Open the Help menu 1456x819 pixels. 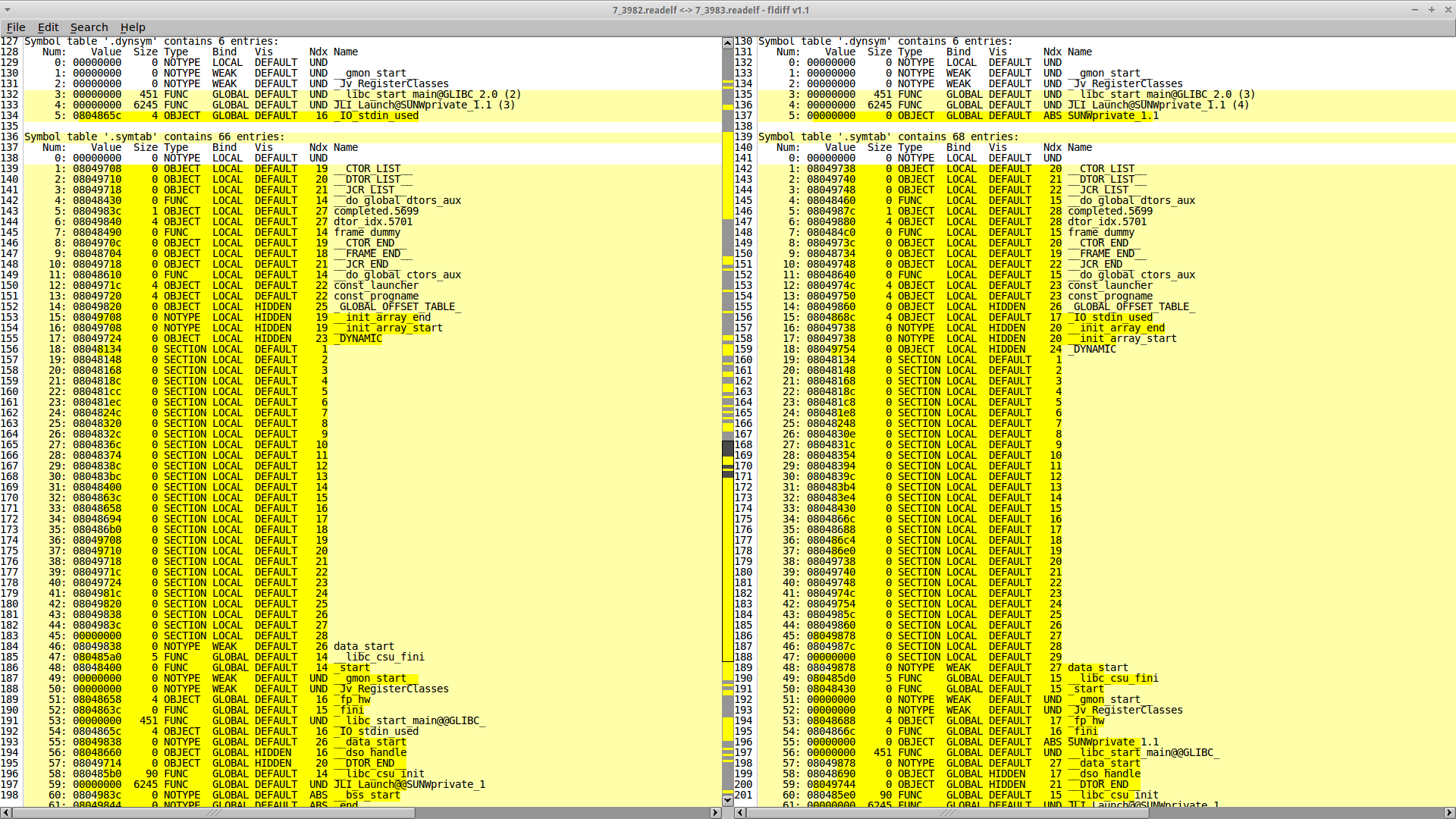pos(133,27)
